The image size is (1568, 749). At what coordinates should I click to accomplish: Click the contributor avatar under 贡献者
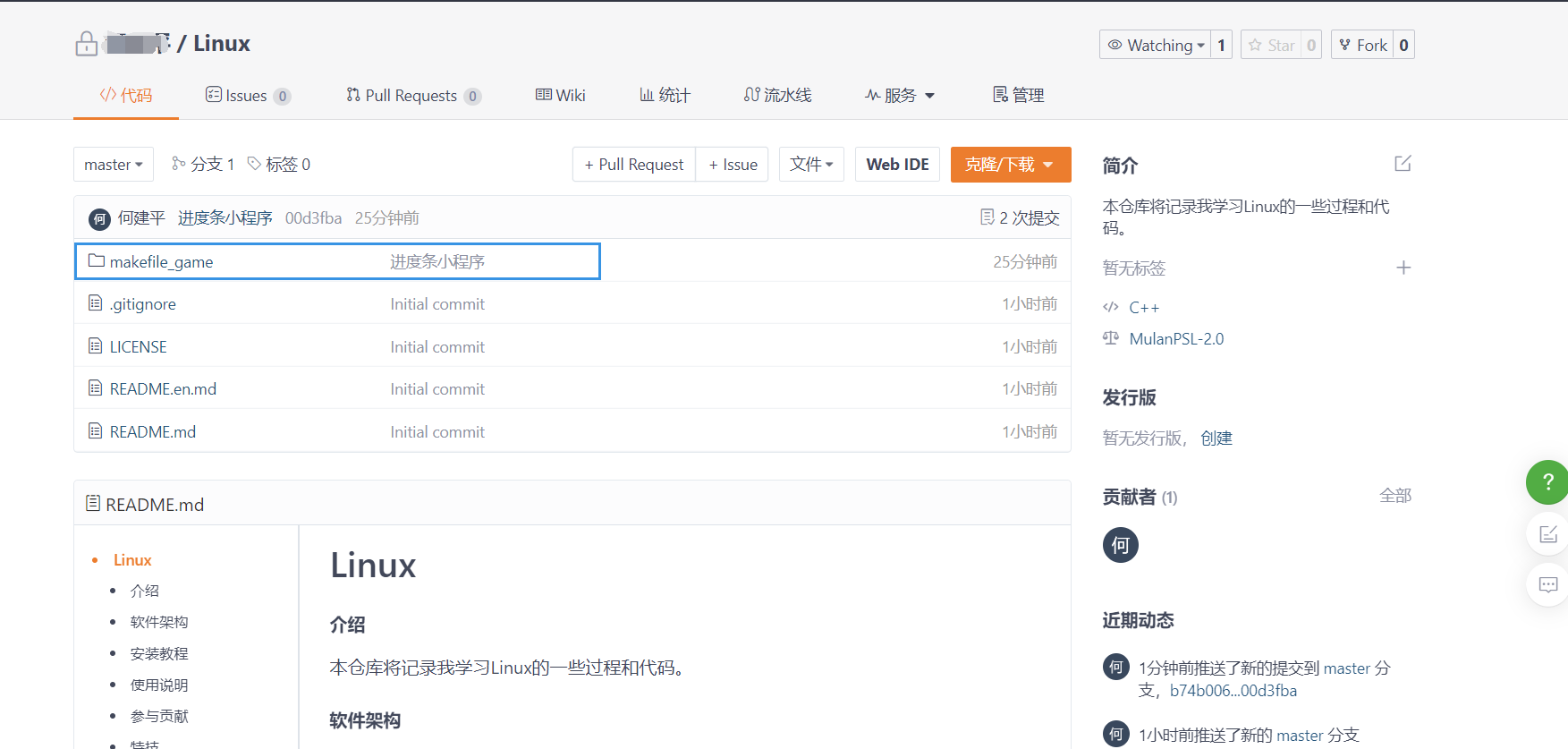click(1120, 545)
